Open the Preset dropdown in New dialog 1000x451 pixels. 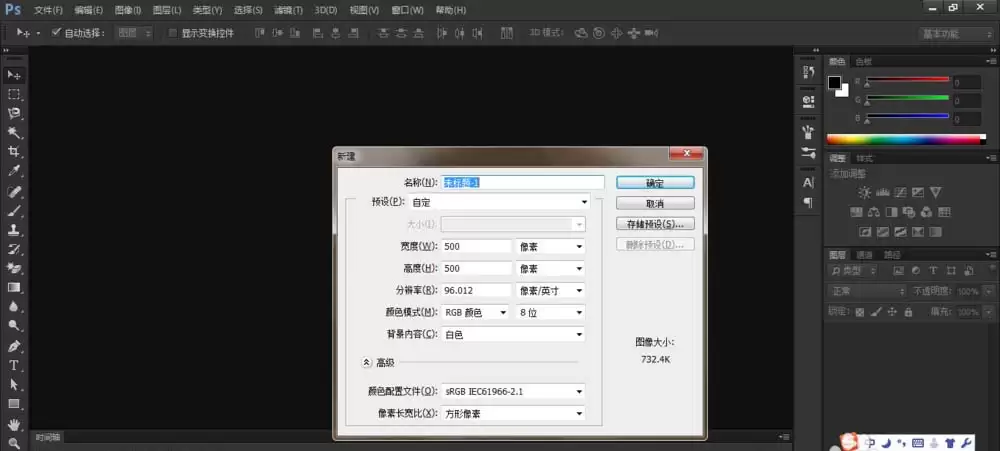pyautogui.click(x=499, y=202)
